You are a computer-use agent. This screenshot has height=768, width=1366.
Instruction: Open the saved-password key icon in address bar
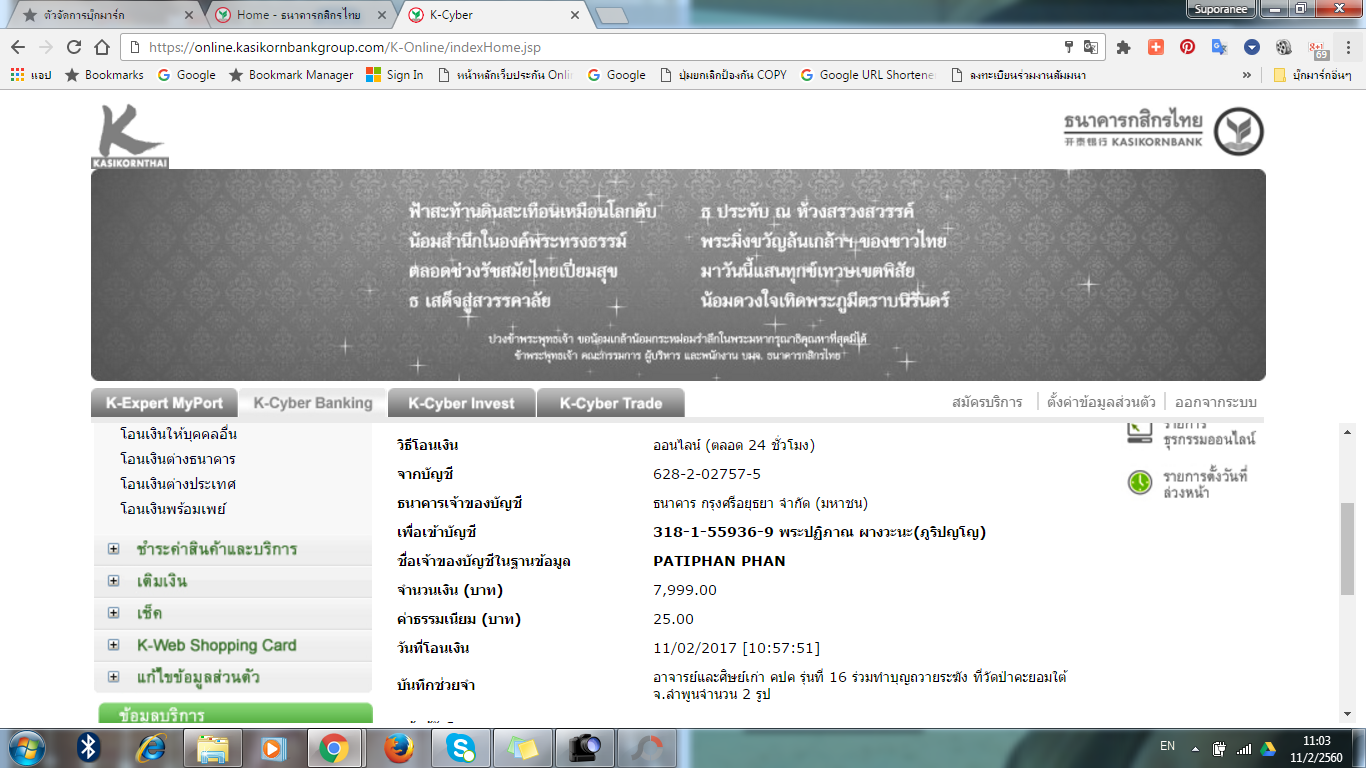point(1069,47)
